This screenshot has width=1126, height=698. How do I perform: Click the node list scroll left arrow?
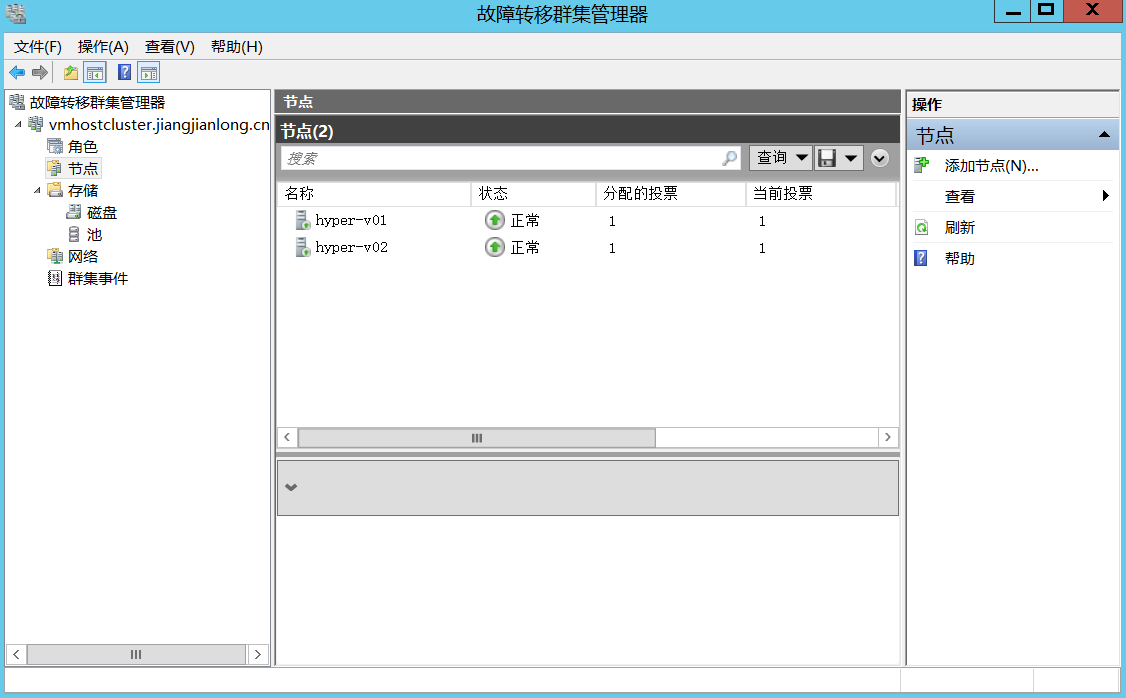[287, 437]
